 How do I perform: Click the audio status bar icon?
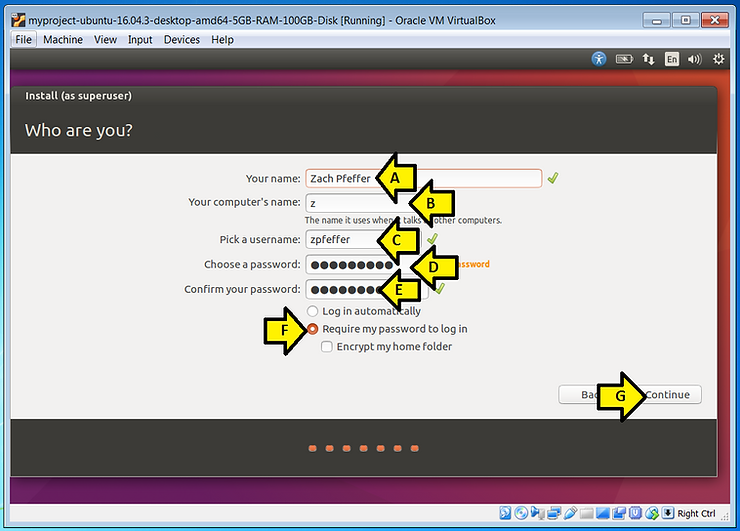click(537, 513)
